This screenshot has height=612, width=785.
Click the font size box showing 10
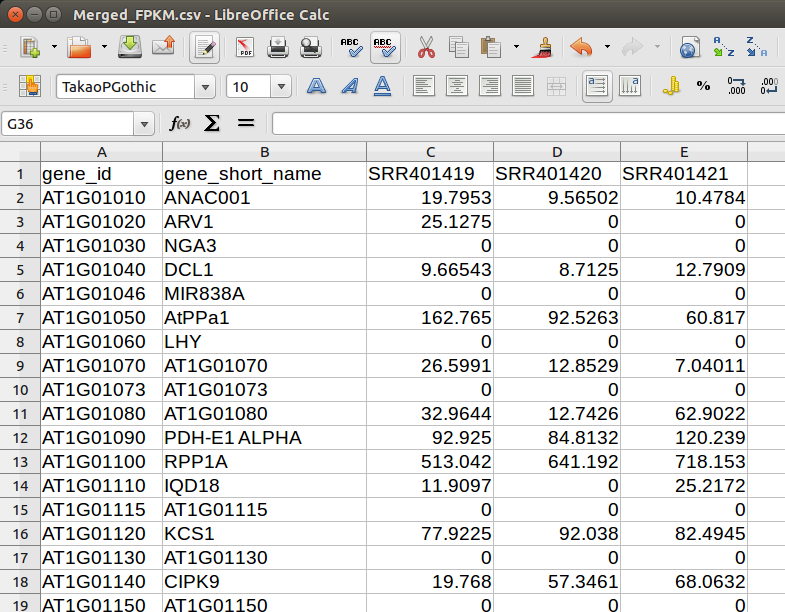[249, 87]
